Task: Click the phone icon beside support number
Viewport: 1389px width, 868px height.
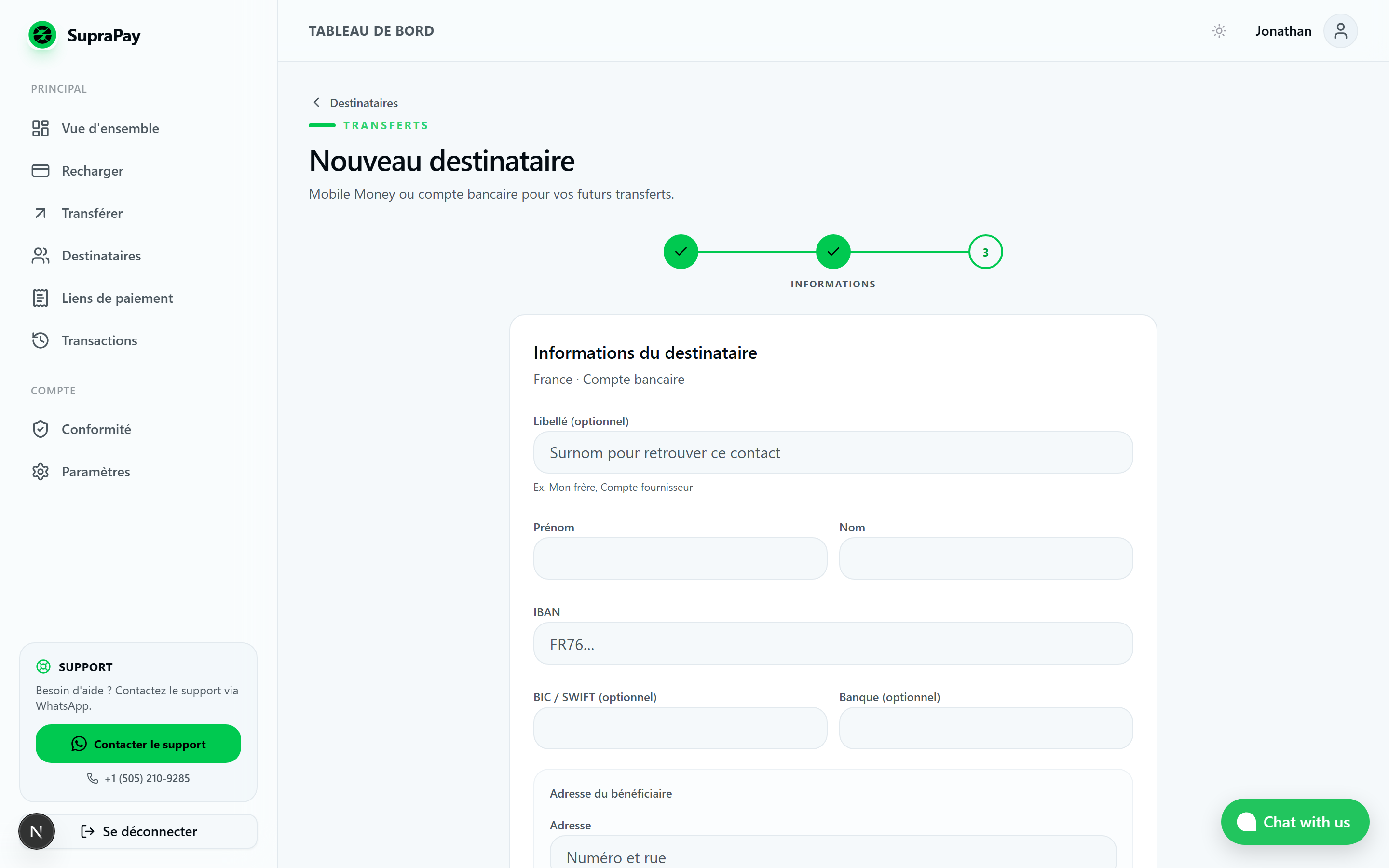Action: [x=93, y=778]
